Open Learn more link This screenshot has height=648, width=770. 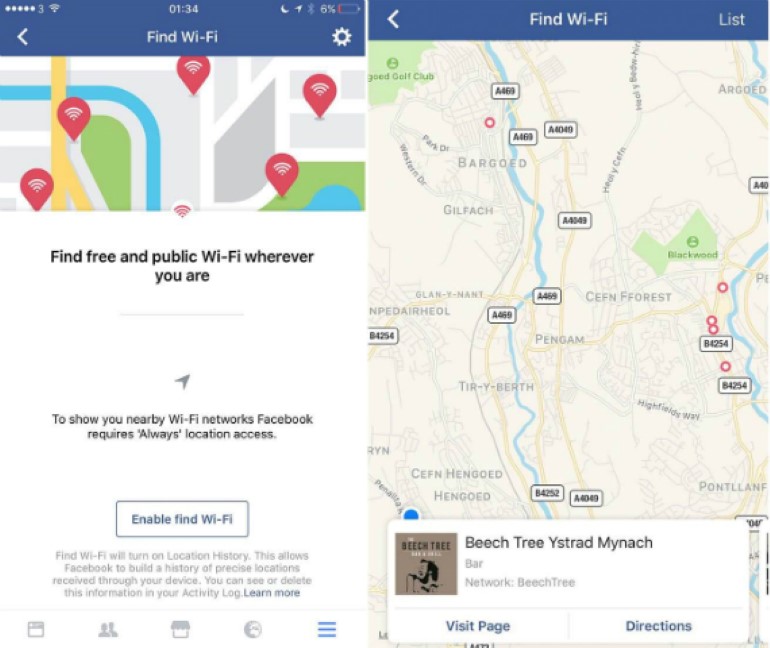tap(272, 593)
